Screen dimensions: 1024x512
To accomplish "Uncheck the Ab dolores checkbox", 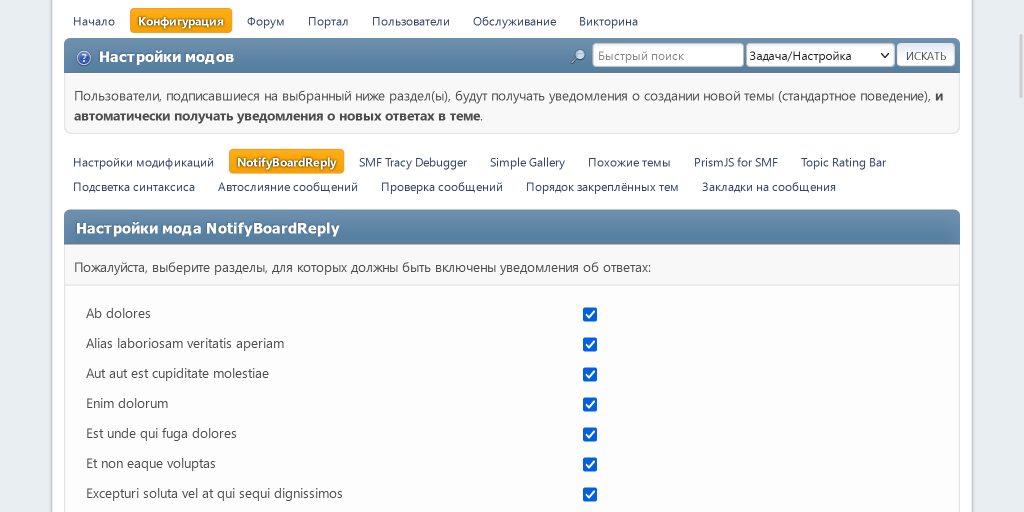I will (590, 314).
